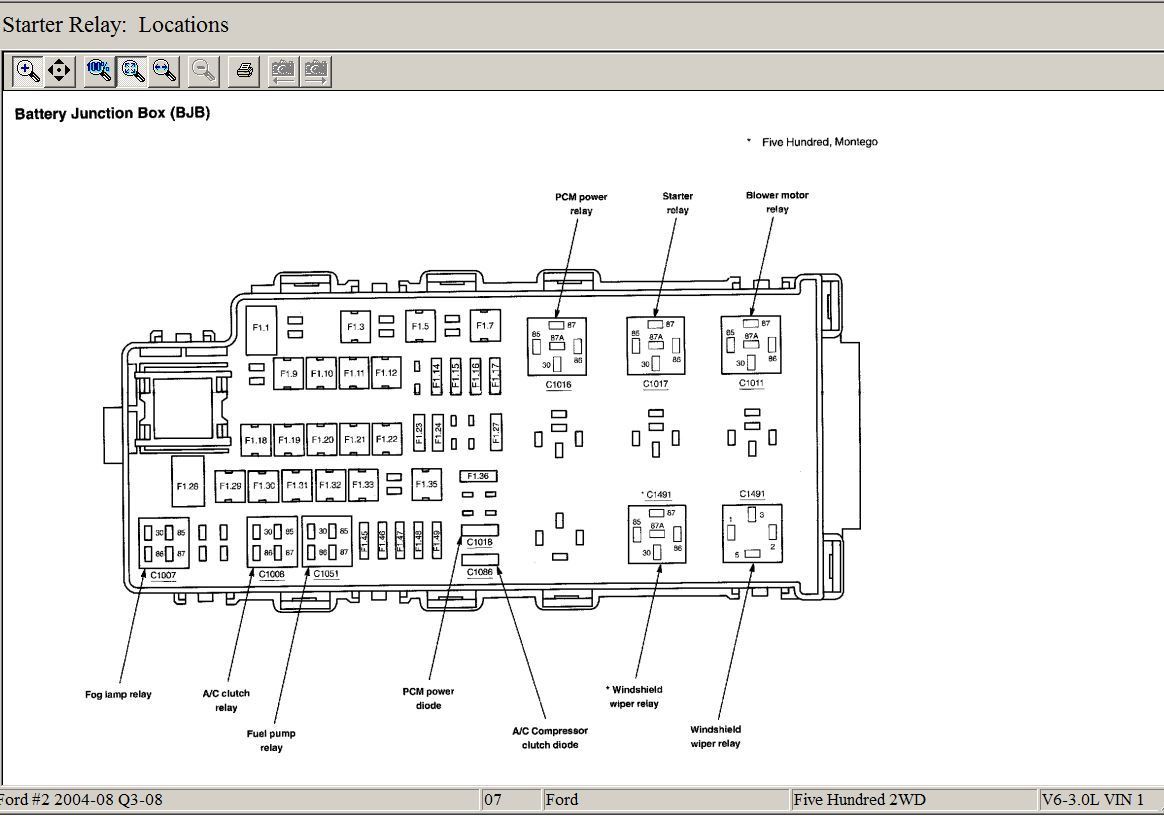Screen dimensions: 1164x816
Task: Click Five Hundred 2WD in status bar
Action: point(859,799)
